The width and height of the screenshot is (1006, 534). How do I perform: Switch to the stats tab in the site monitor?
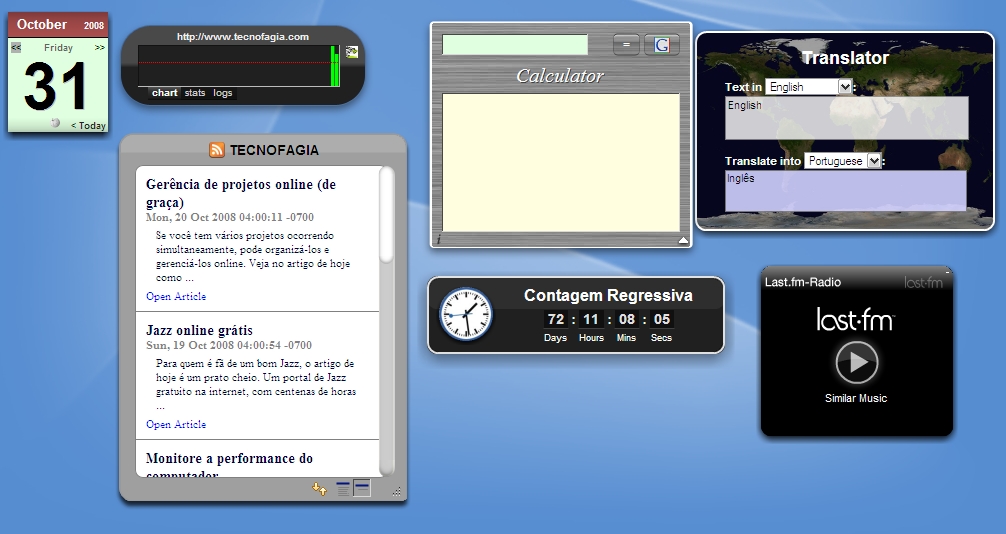195,93
